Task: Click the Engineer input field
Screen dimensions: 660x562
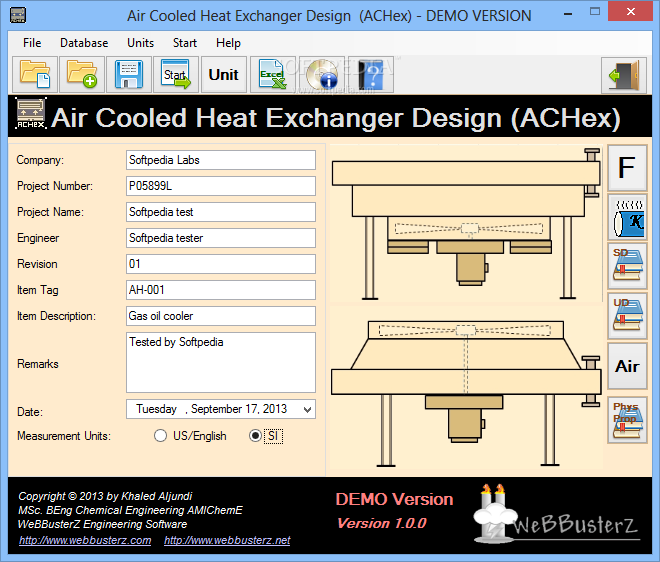Action: pos(221,238)
